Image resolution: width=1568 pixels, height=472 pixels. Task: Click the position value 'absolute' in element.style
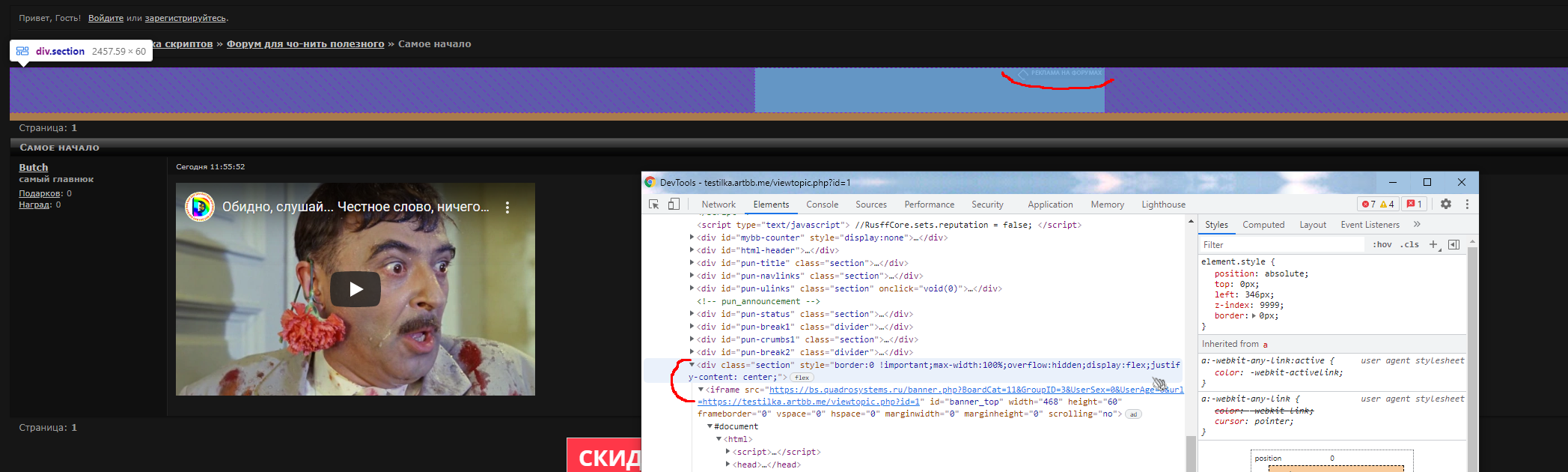pos(1286,274)
